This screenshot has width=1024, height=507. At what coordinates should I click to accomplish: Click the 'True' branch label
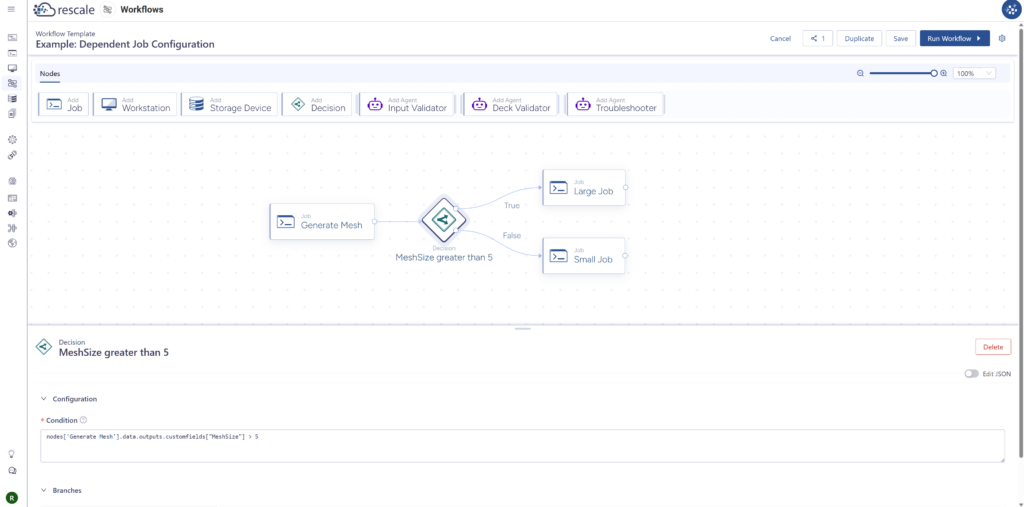[x=511, y=206]
